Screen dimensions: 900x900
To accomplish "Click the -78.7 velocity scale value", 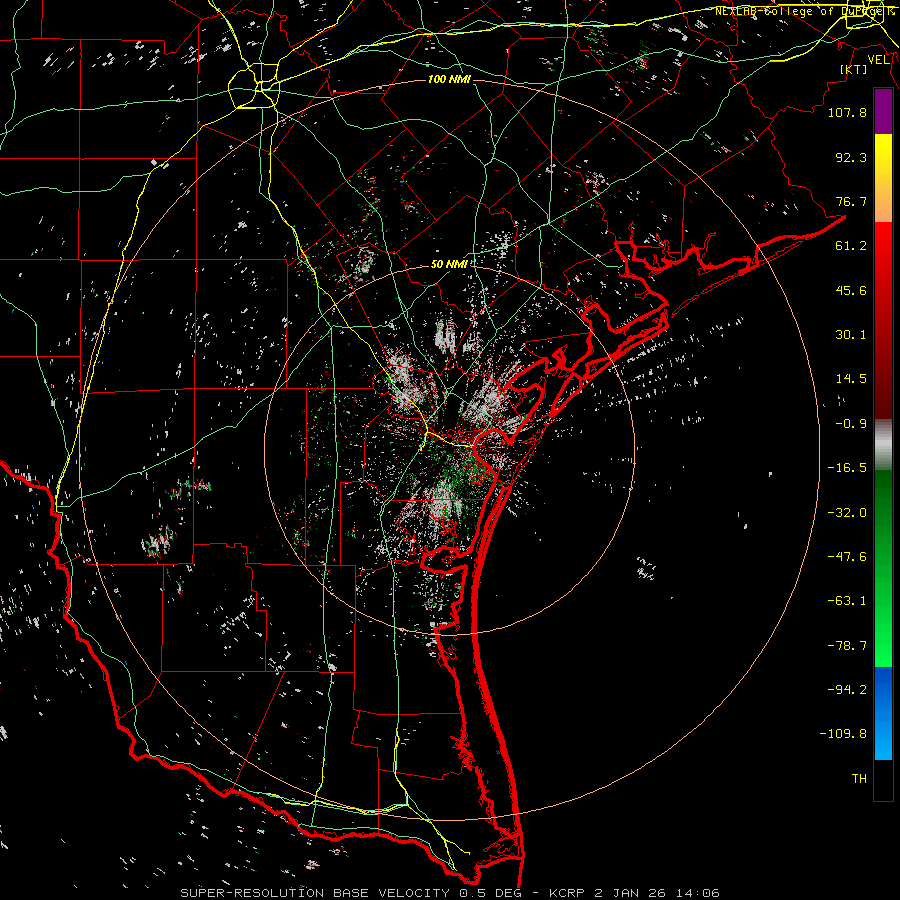I will click(x=847, y=646).
